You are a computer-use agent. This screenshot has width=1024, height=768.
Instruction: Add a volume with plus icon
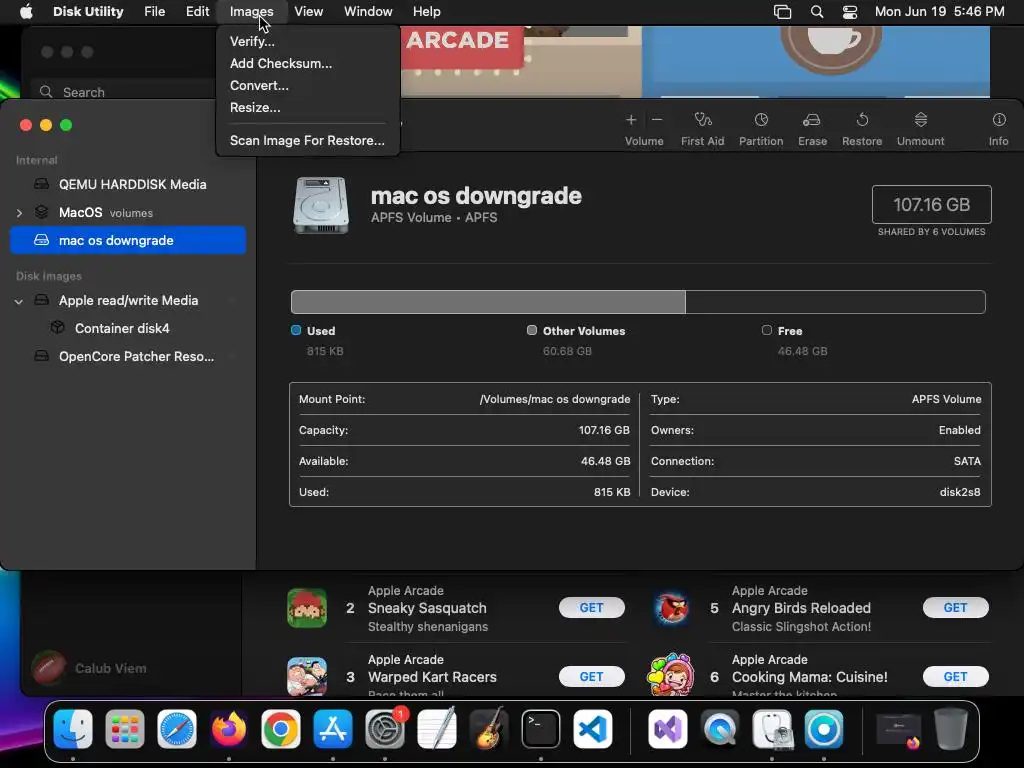click(631, 120)
